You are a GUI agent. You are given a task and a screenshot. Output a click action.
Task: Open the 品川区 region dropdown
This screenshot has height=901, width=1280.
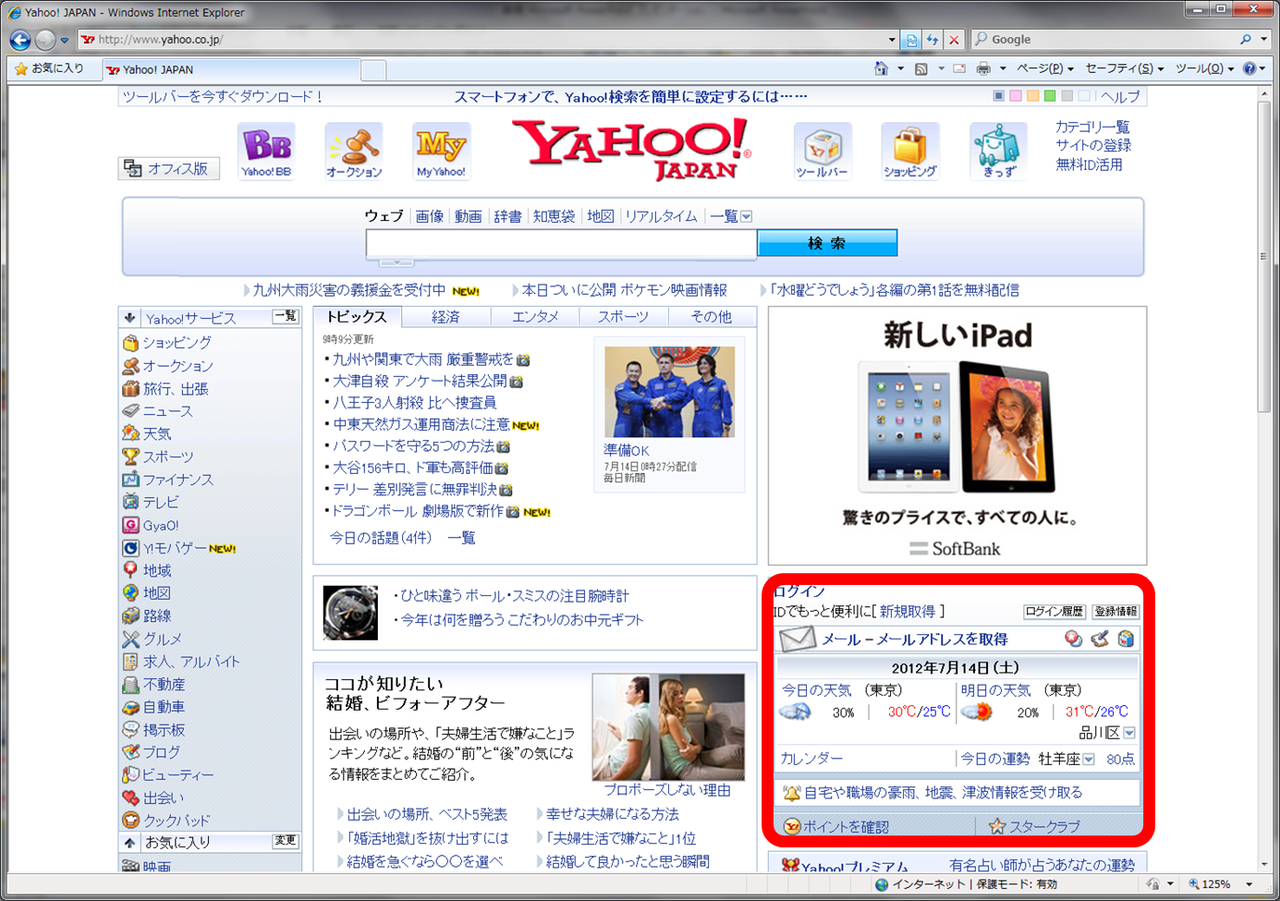point(1129,733)
